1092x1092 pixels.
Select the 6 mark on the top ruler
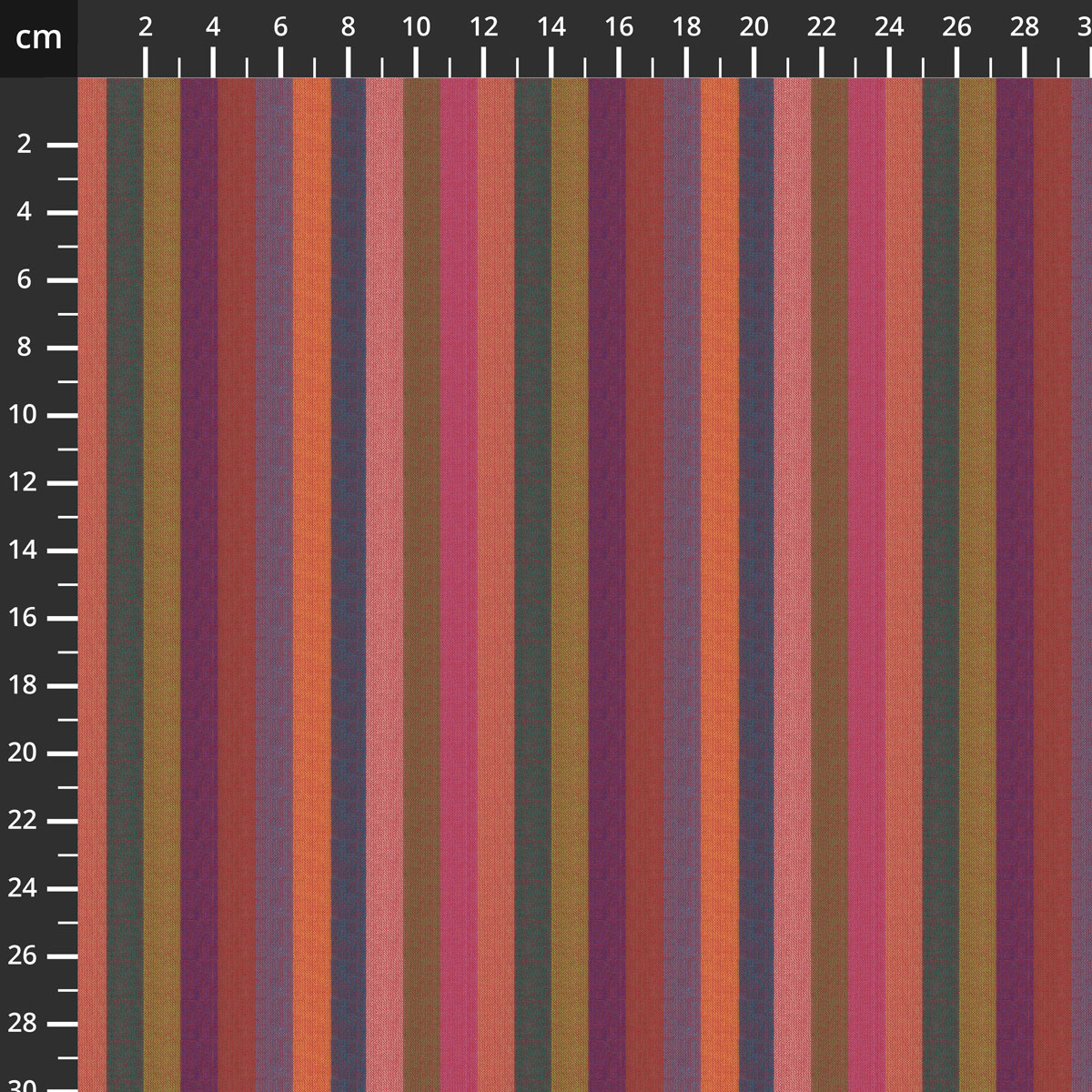[280, 27]
